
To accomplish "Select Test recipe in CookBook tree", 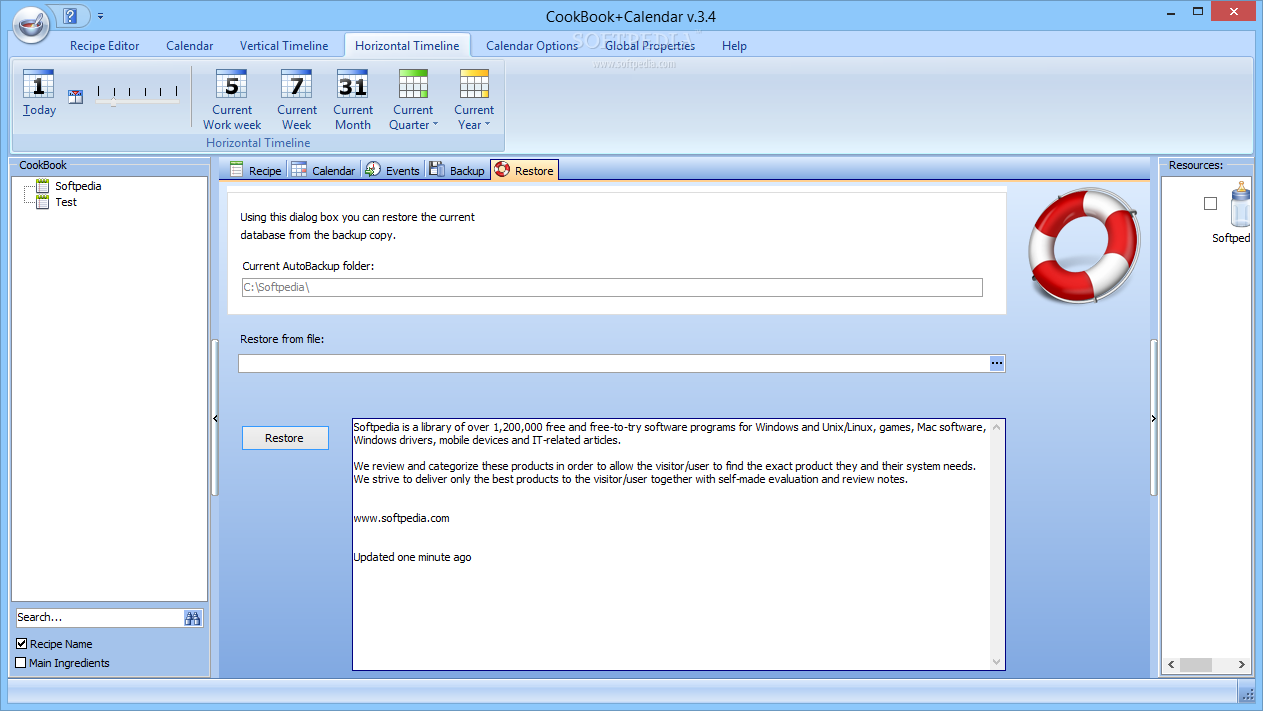I will click(x=66, y=202).
